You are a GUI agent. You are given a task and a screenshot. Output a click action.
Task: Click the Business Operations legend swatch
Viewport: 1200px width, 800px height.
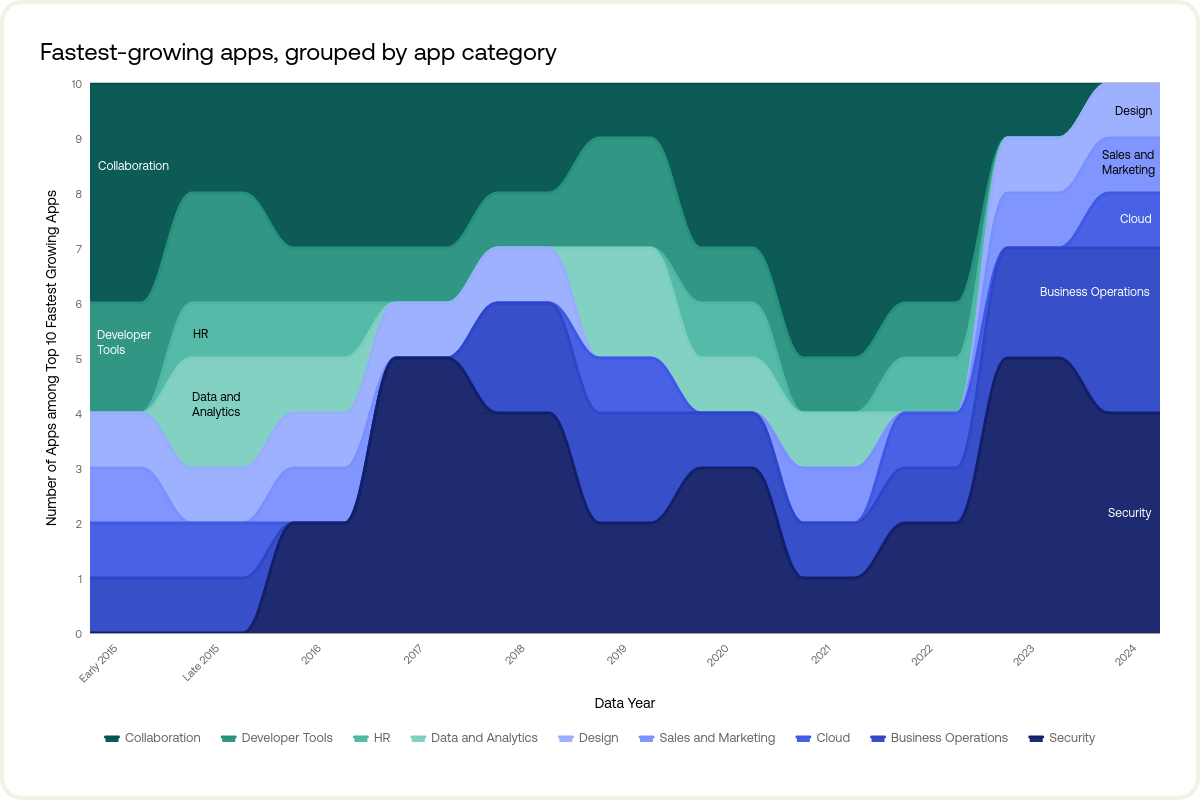pos(878,738)
